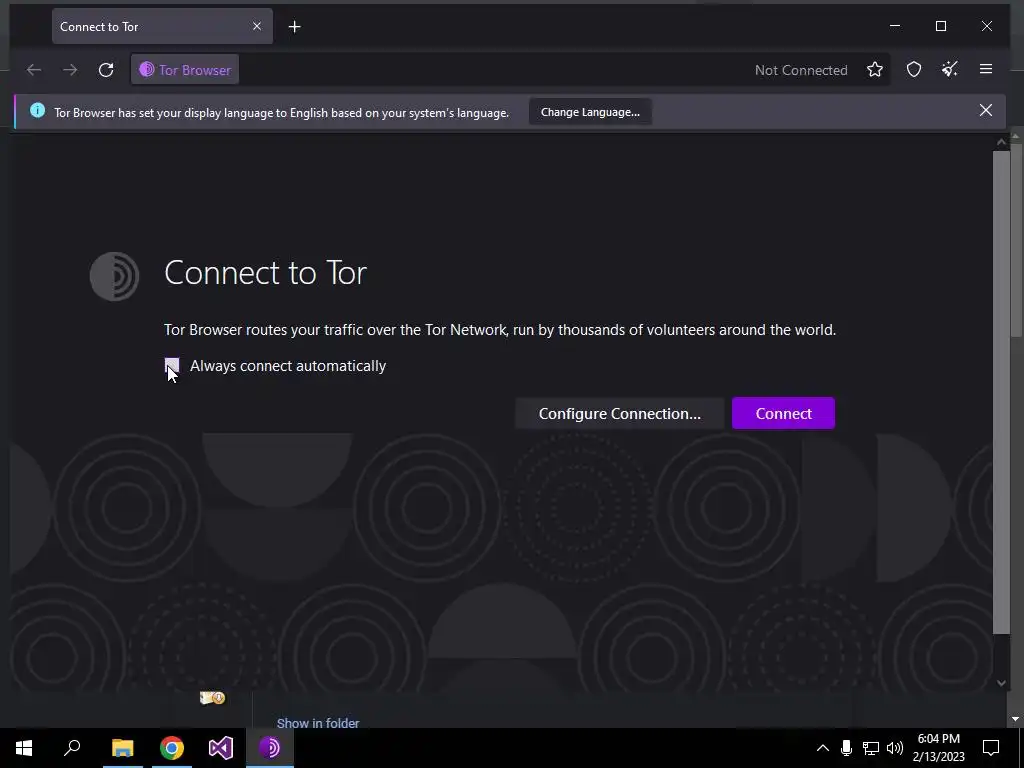
Task: Click the page scrollbar down arrow
Action: 1001,683
